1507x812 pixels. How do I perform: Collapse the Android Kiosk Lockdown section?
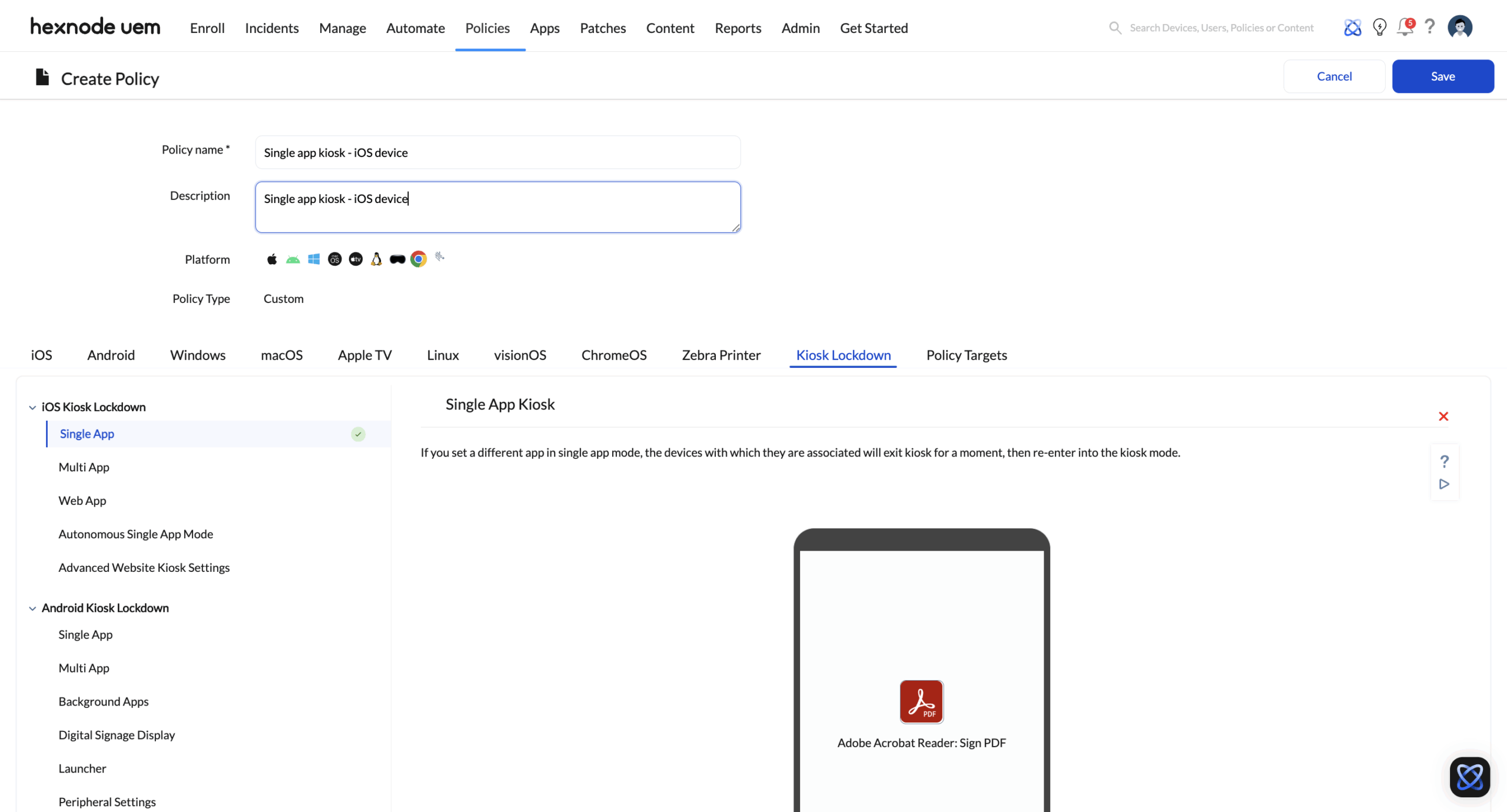point(32,608)
